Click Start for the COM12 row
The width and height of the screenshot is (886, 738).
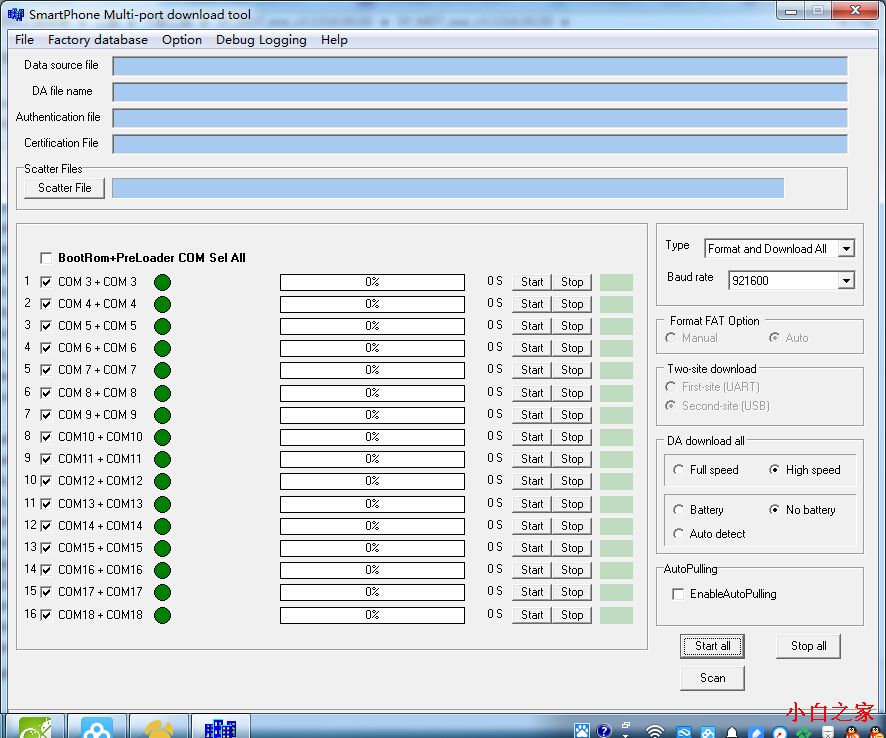click(x=532, y=481)
